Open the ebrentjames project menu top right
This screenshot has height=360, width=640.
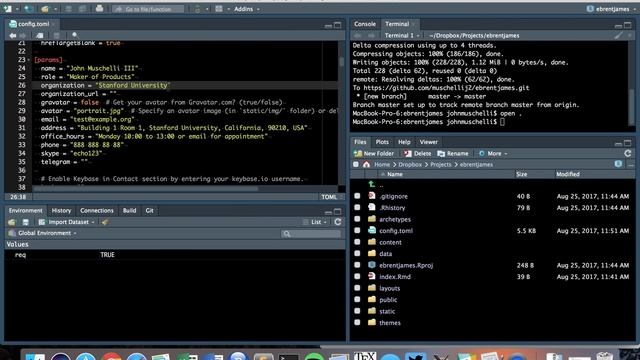click(610, 9)
